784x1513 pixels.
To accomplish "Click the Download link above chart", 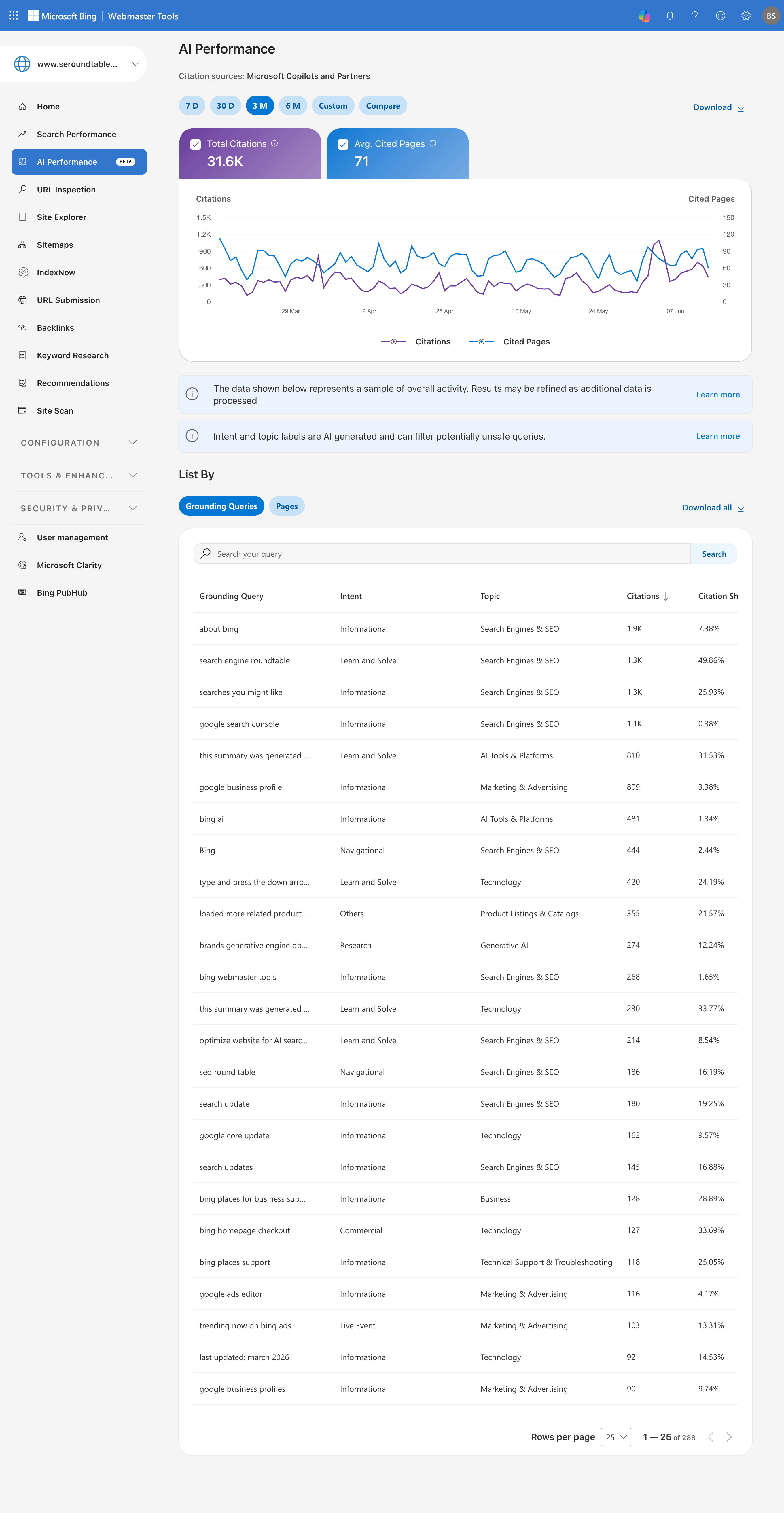I will click(x=719, y=107).
